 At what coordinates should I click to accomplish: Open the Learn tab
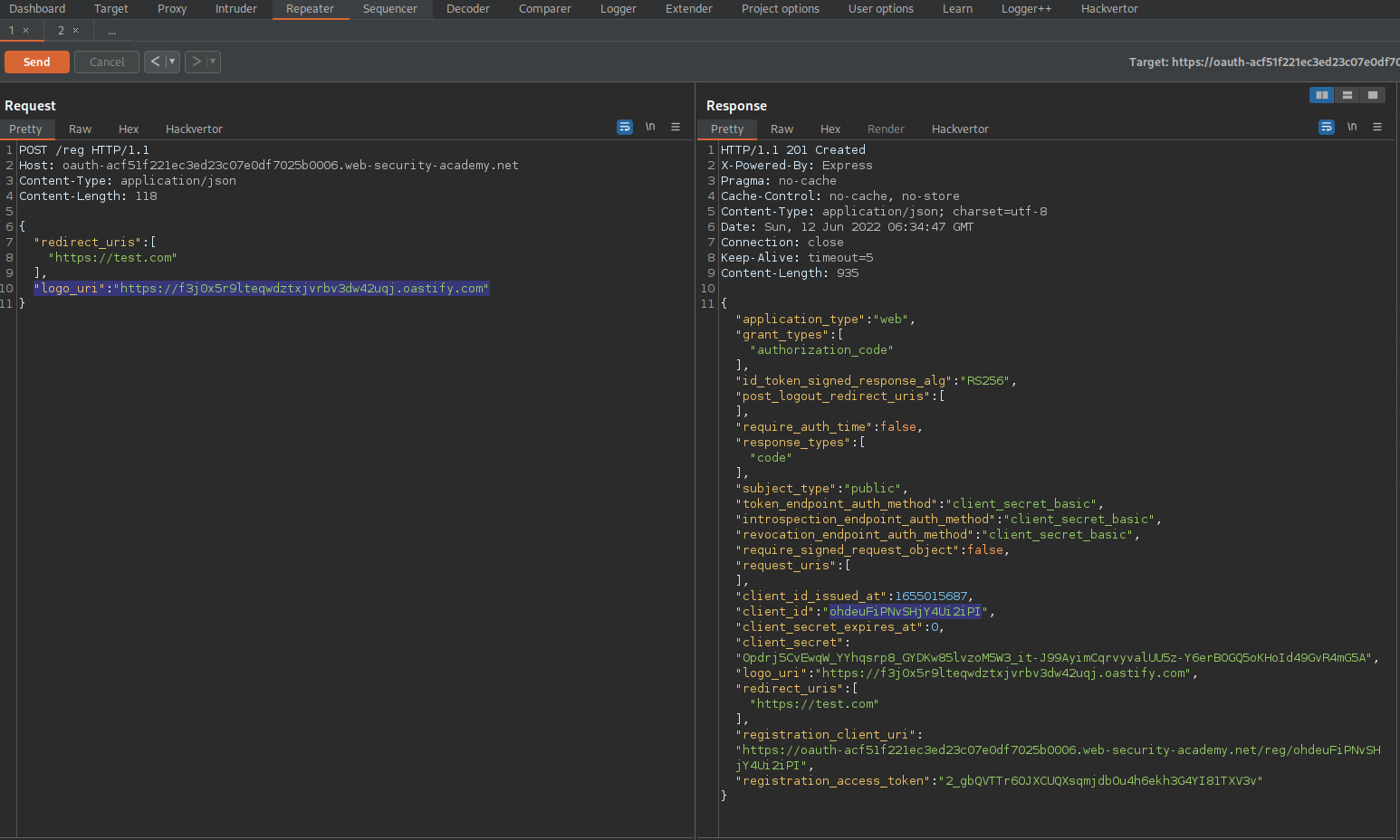coord(958,9)
